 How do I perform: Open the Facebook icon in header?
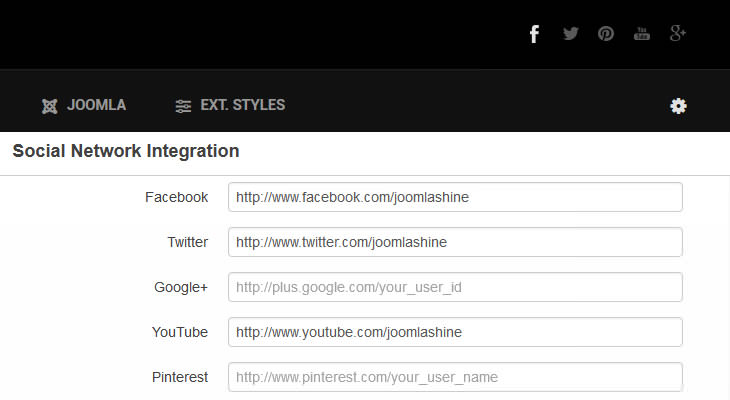(x=534, y=34)
